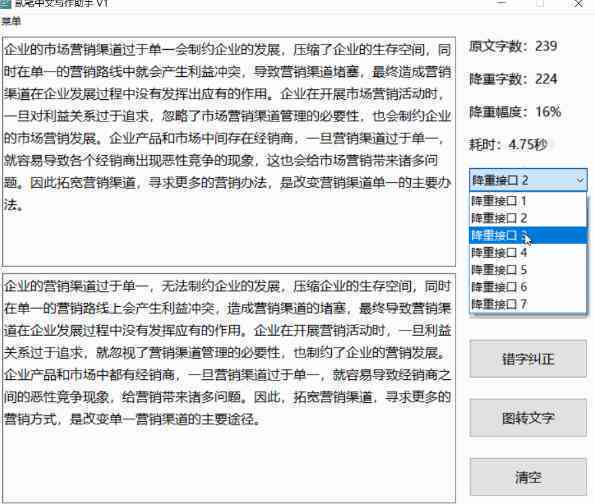Choose 降重接口 2 list option
The height and width of the screenshot is (504, 595).
pyautogui.click(x=528, y=218)
